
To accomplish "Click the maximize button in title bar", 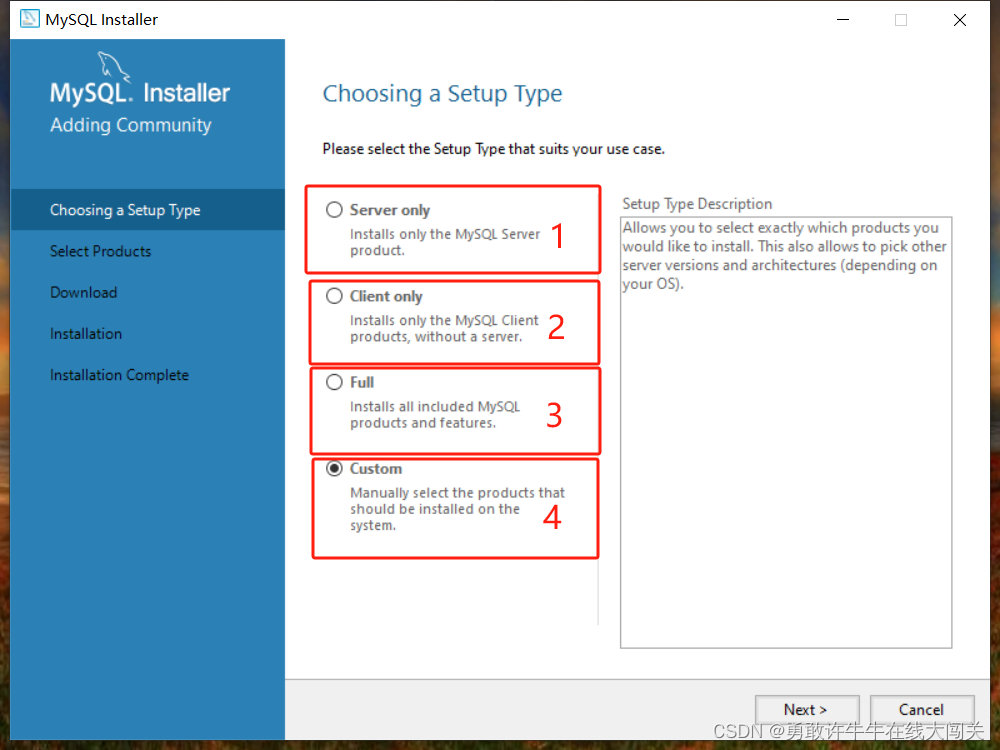I will [x=901, y=20].
